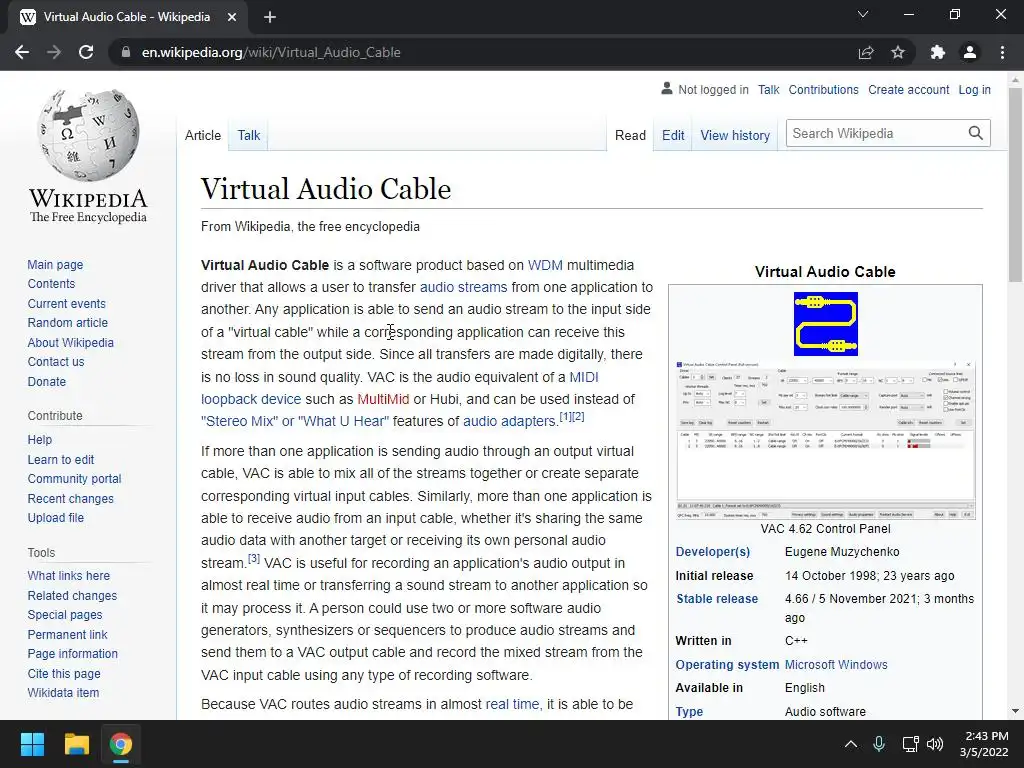
Task: Open the Edit tab
Action: coord(673,135)
